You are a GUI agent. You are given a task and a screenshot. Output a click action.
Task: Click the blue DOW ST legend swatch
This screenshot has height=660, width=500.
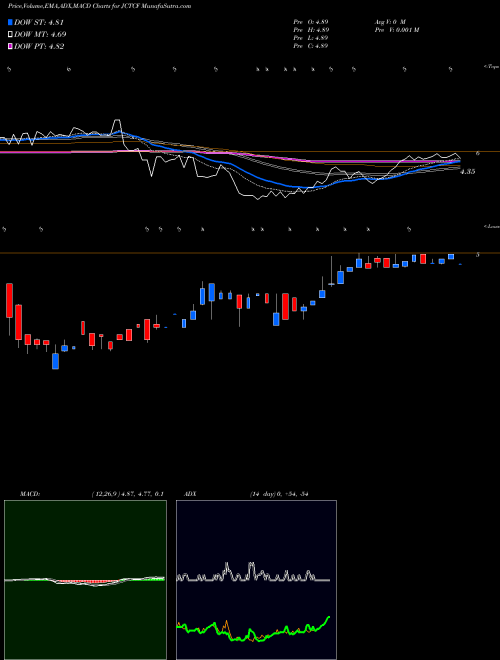coord(11,22)
